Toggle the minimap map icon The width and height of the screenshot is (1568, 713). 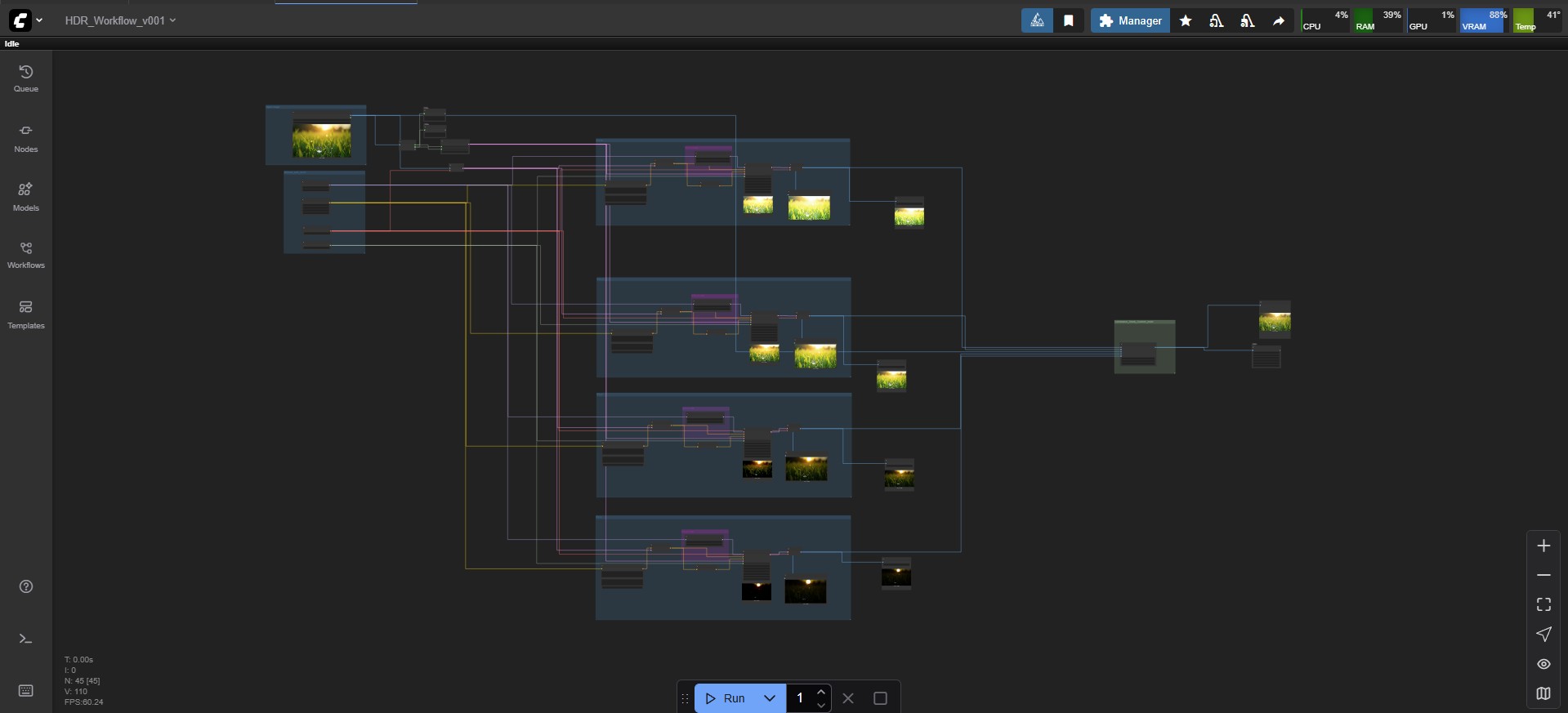click(x=1543, y=693)
